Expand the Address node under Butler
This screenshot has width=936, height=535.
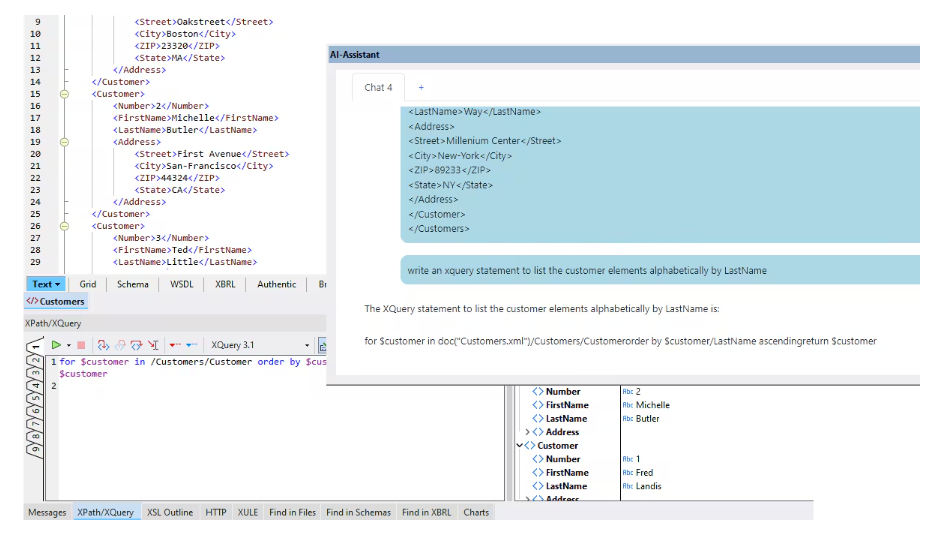tap(527, 432)
